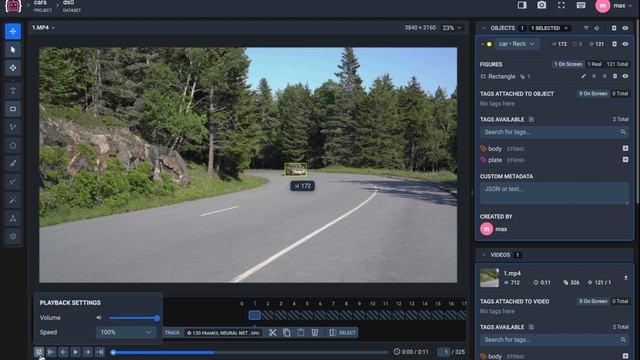The width and height of the screenshot is (640, 360).
Task: Enter fullscreen mode from the top bar
Action: pyautogui.click(x=561, y=5)
